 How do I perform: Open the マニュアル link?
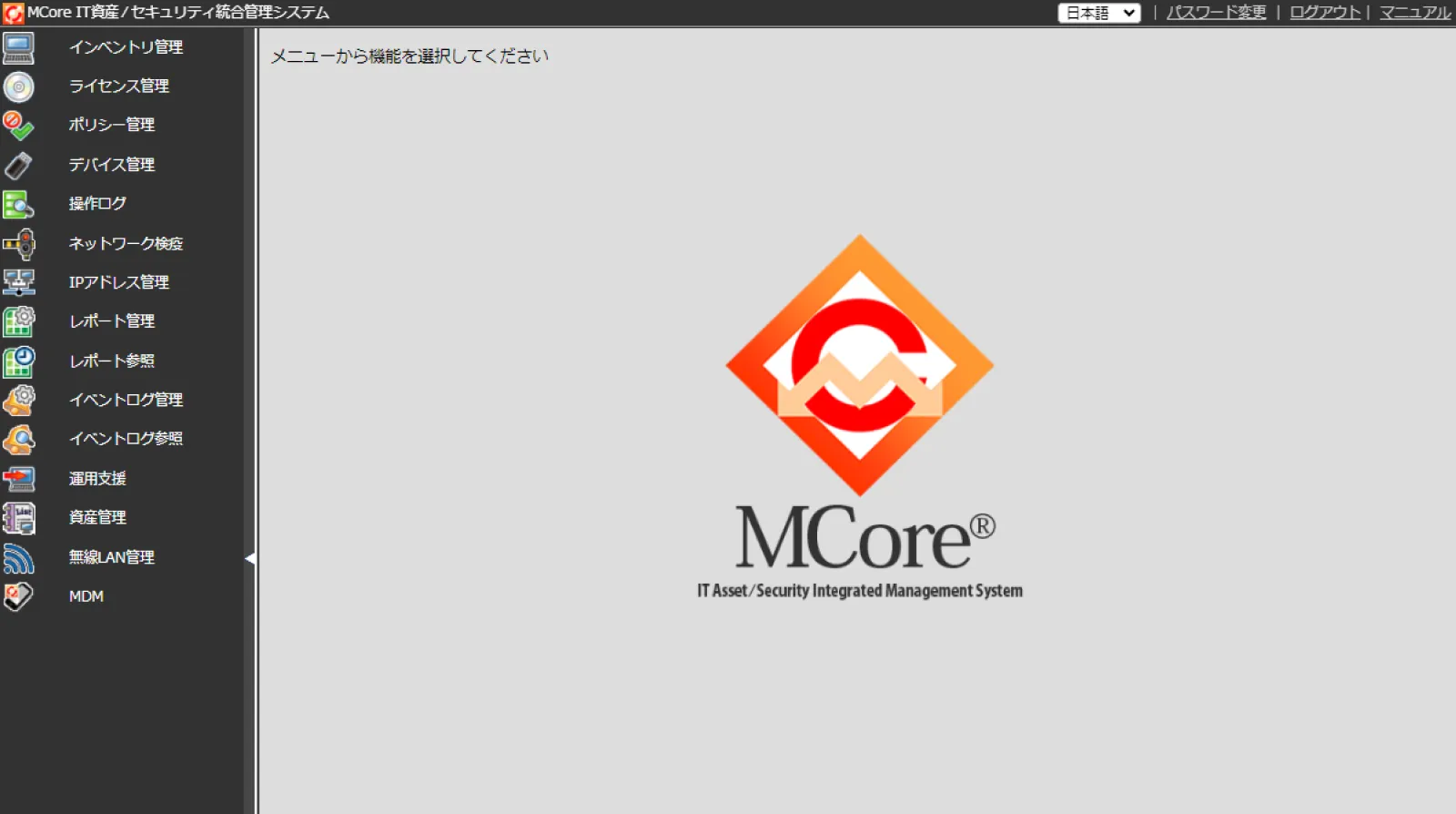(x=1415, y=13)
